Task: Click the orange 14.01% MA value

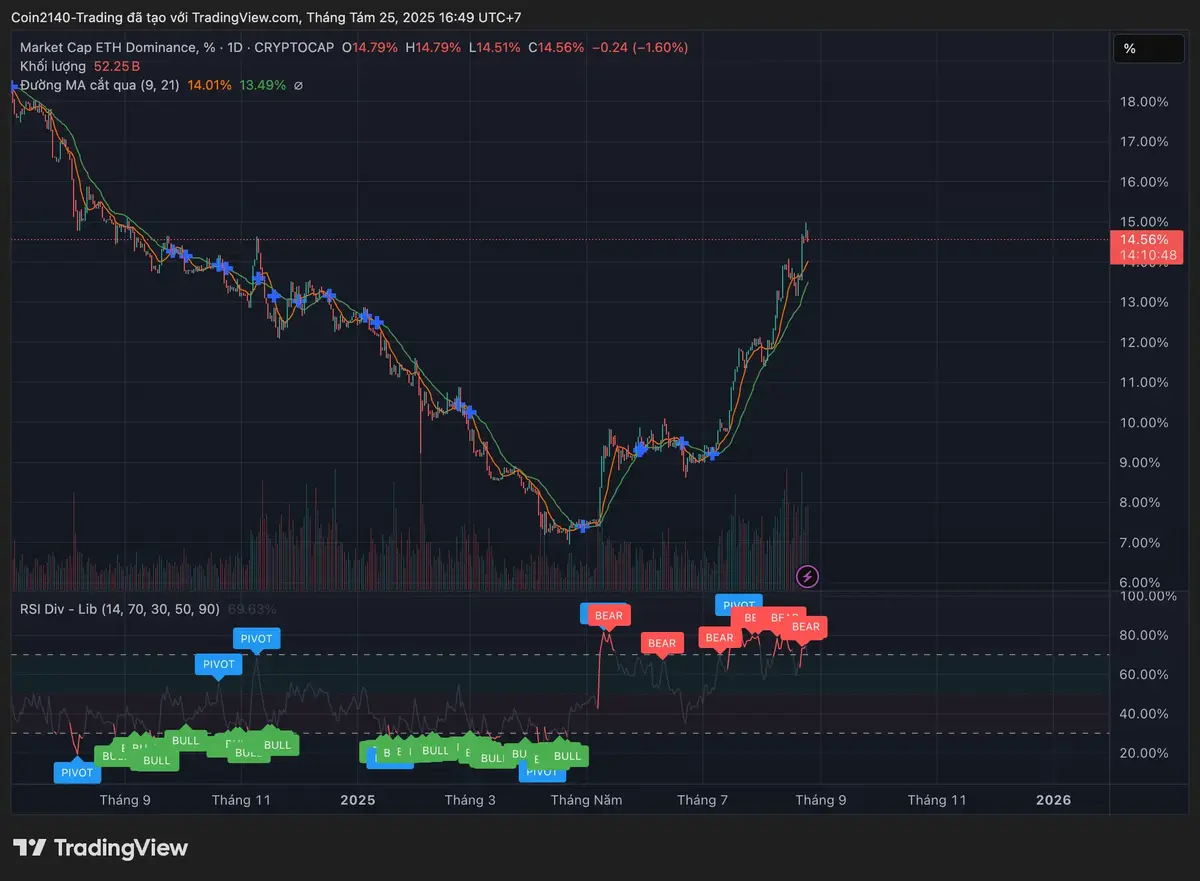Action: click(x=209, y=86)
